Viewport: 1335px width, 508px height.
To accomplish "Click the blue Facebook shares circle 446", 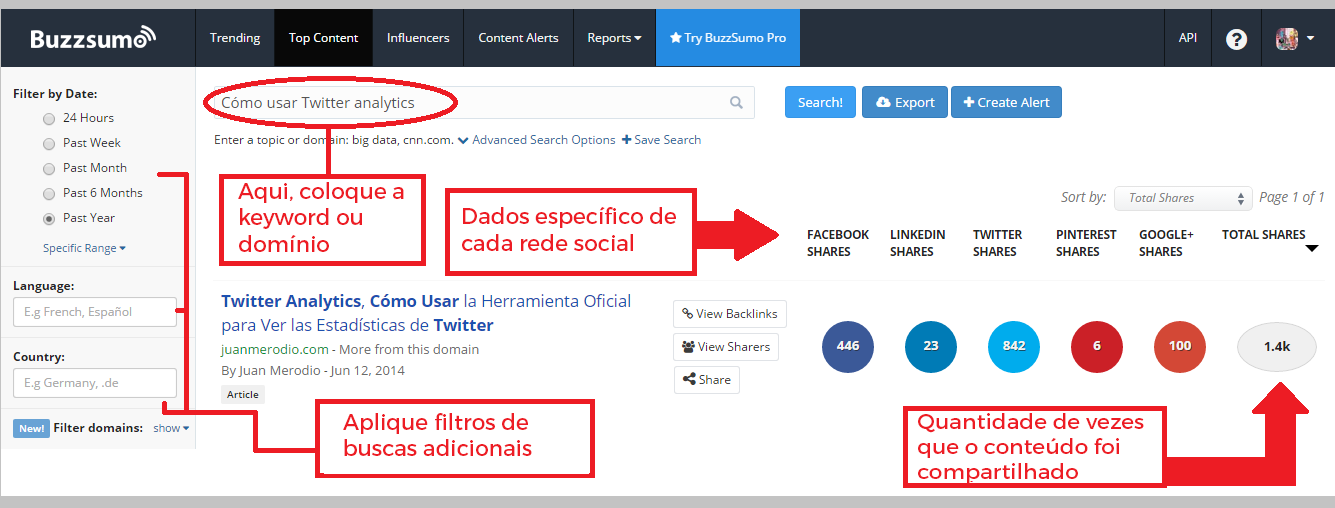I will 848,346.
